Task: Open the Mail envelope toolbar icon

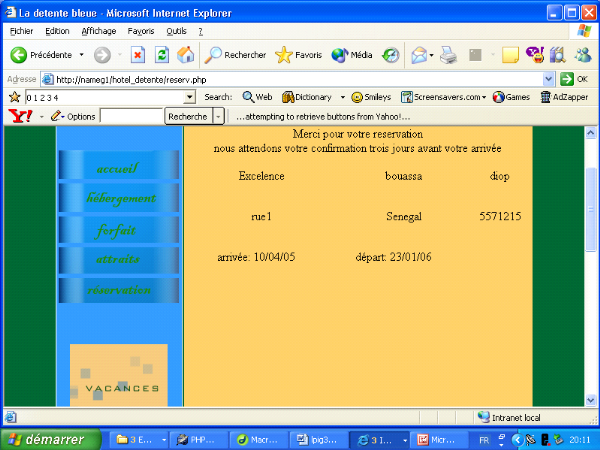Action: tap(419, 55)
